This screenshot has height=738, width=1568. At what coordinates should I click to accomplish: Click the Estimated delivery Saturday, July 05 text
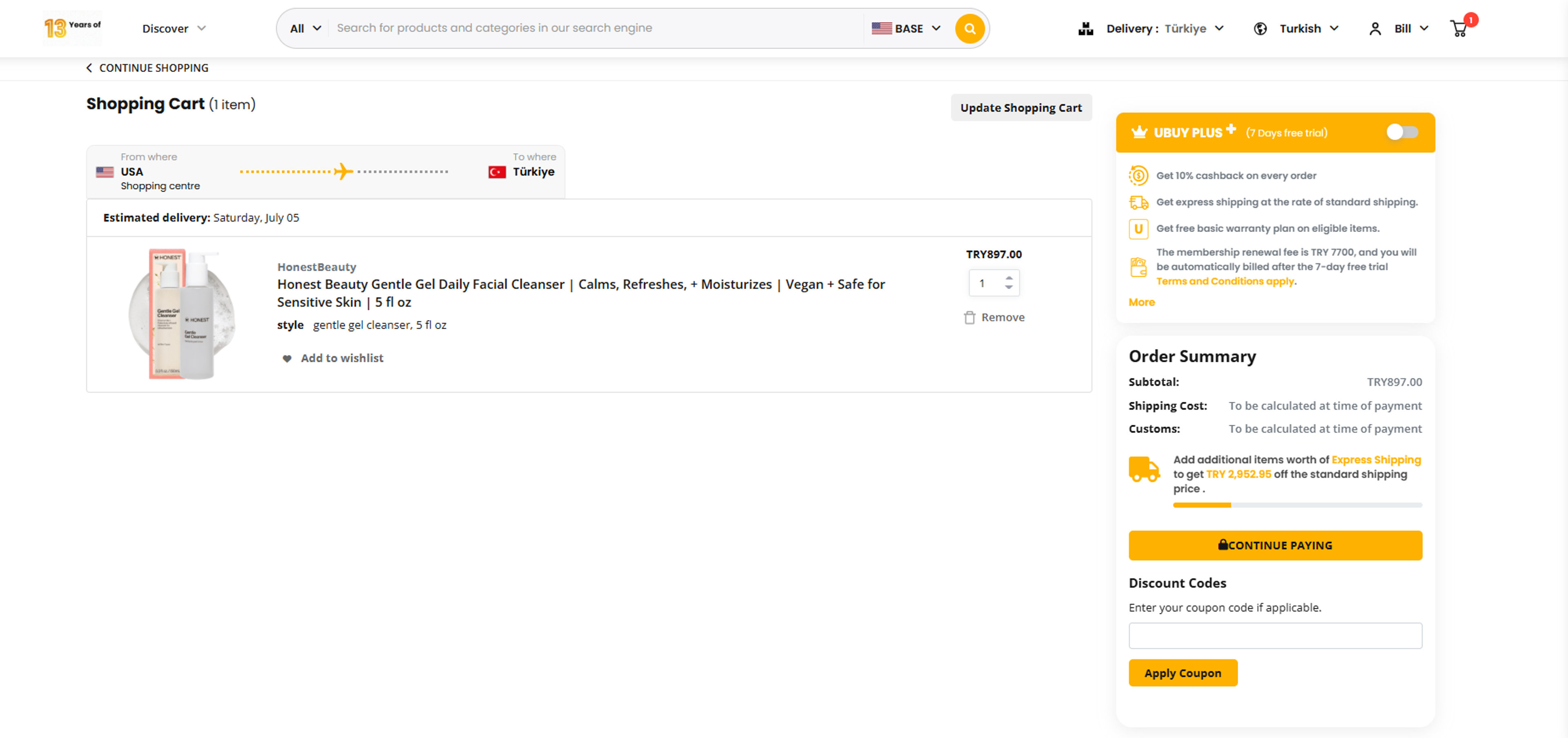[x=201, y=218]
